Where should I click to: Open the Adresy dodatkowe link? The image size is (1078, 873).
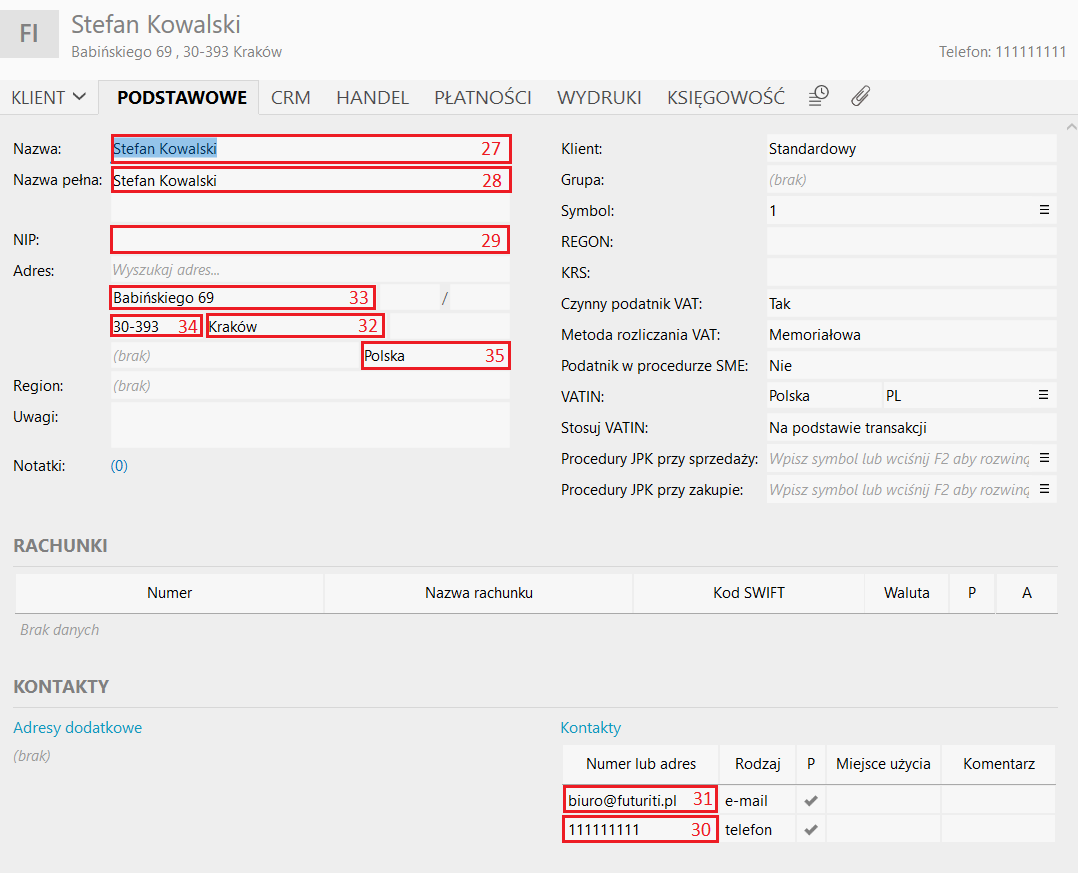point(78,728)
